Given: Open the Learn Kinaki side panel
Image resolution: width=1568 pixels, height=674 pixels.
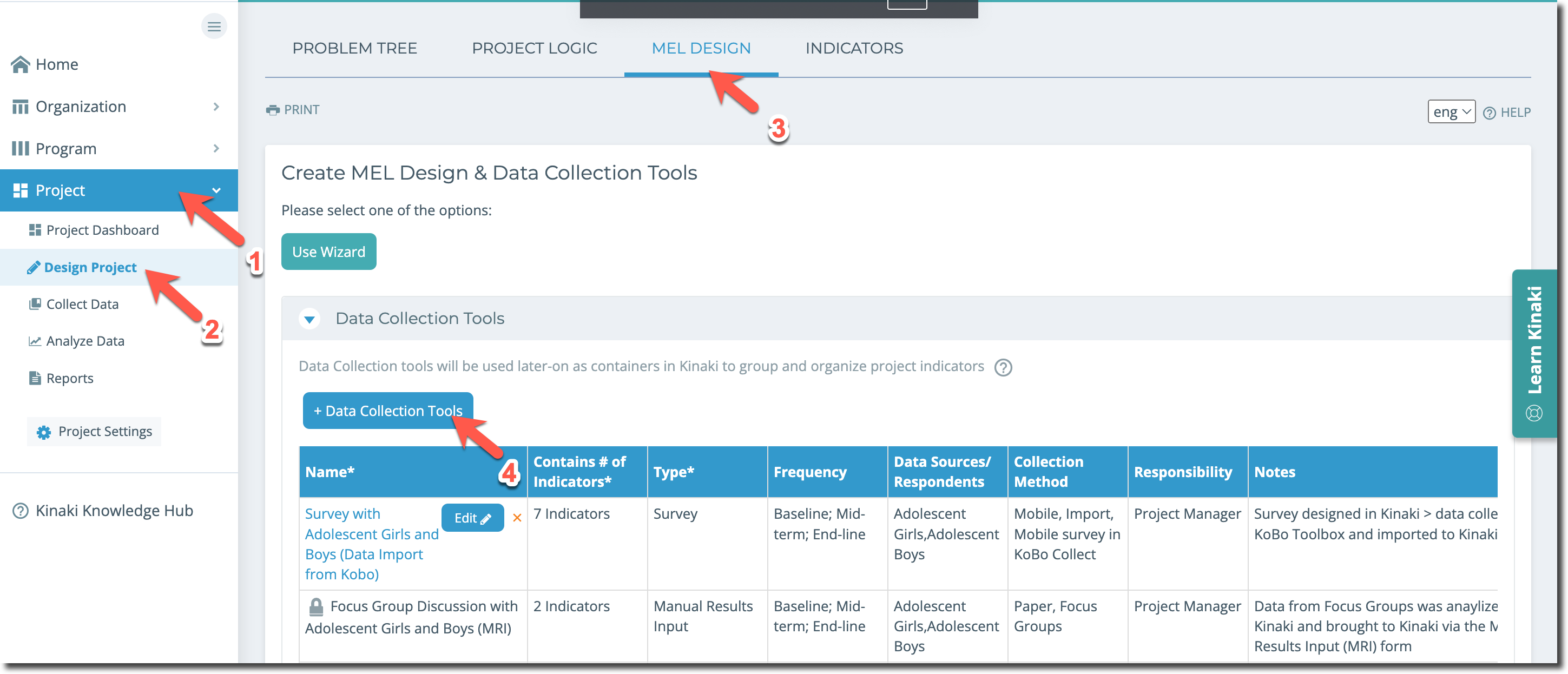Looking at the screenshot, I should [x=1534, y=353].
